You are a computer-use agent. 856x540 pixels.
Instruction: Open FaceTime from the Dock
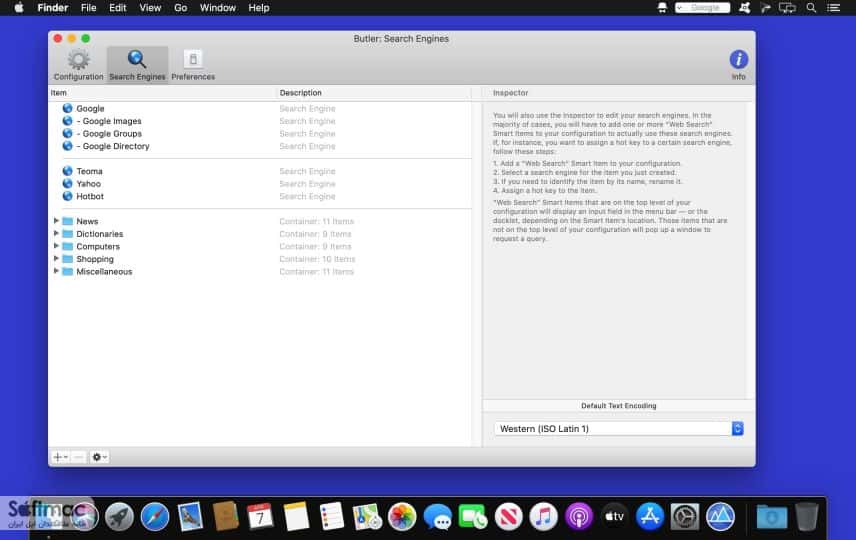(x=473, y=516)
